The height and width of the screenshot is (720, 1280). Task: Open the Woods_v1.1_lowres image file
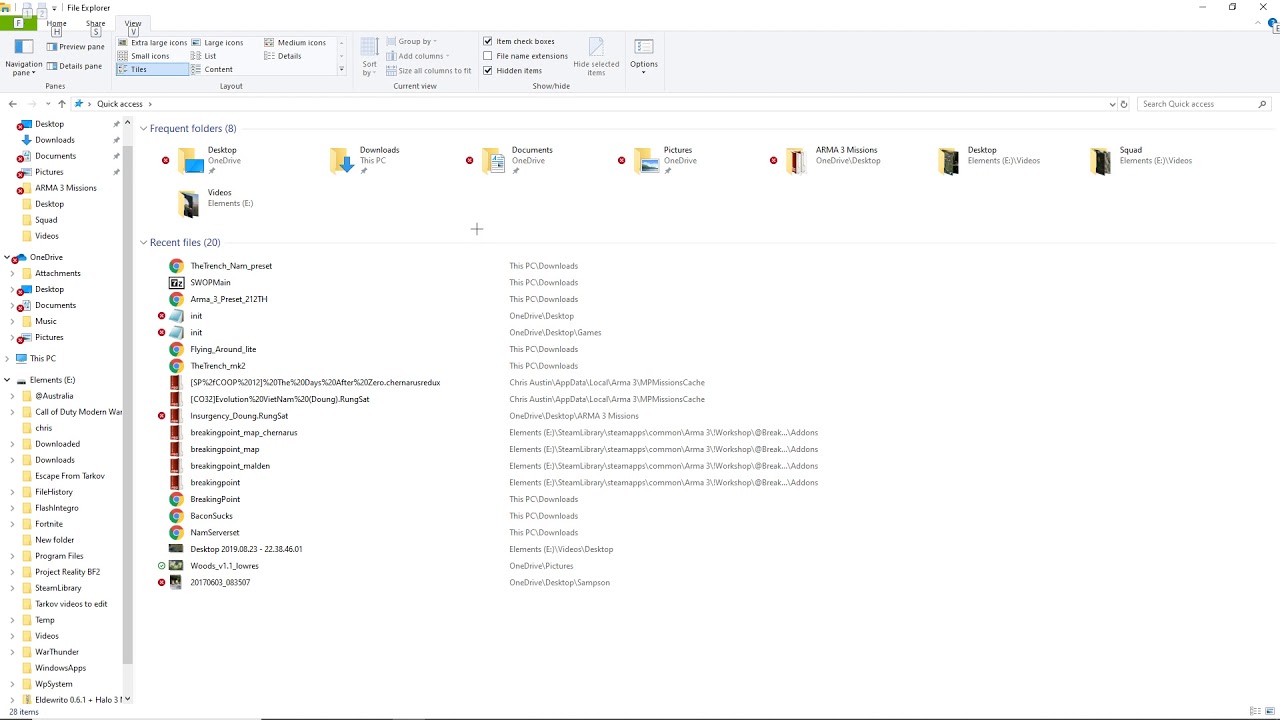click(x=224, y=566)
